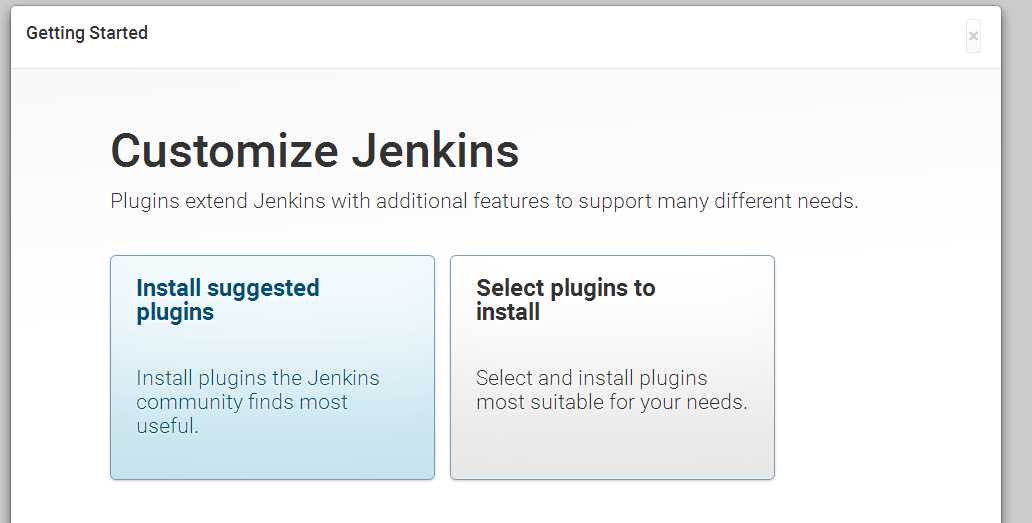Click the Customize Jenkins heading
The image size is (1032, 523).
tap(315, 150)
